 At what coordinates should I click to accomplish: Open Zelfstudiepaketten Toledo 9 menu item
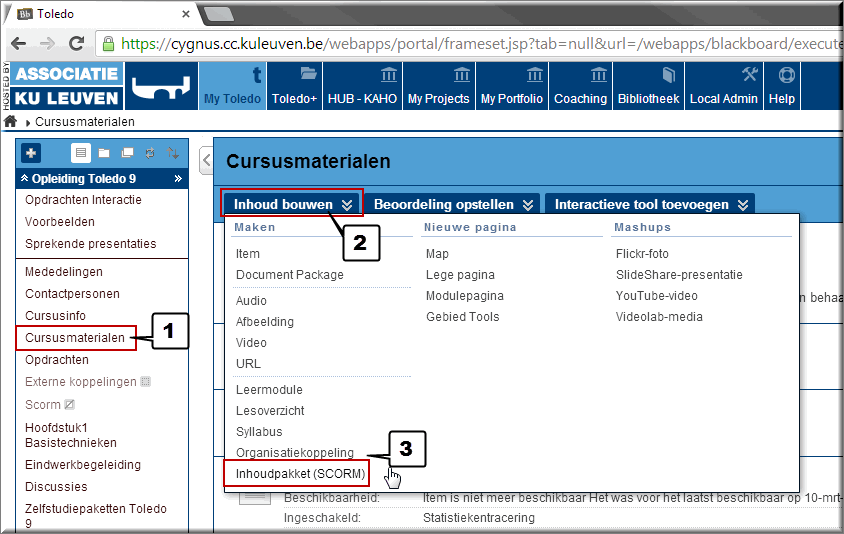pyautogui.click(x=96, y=516)
